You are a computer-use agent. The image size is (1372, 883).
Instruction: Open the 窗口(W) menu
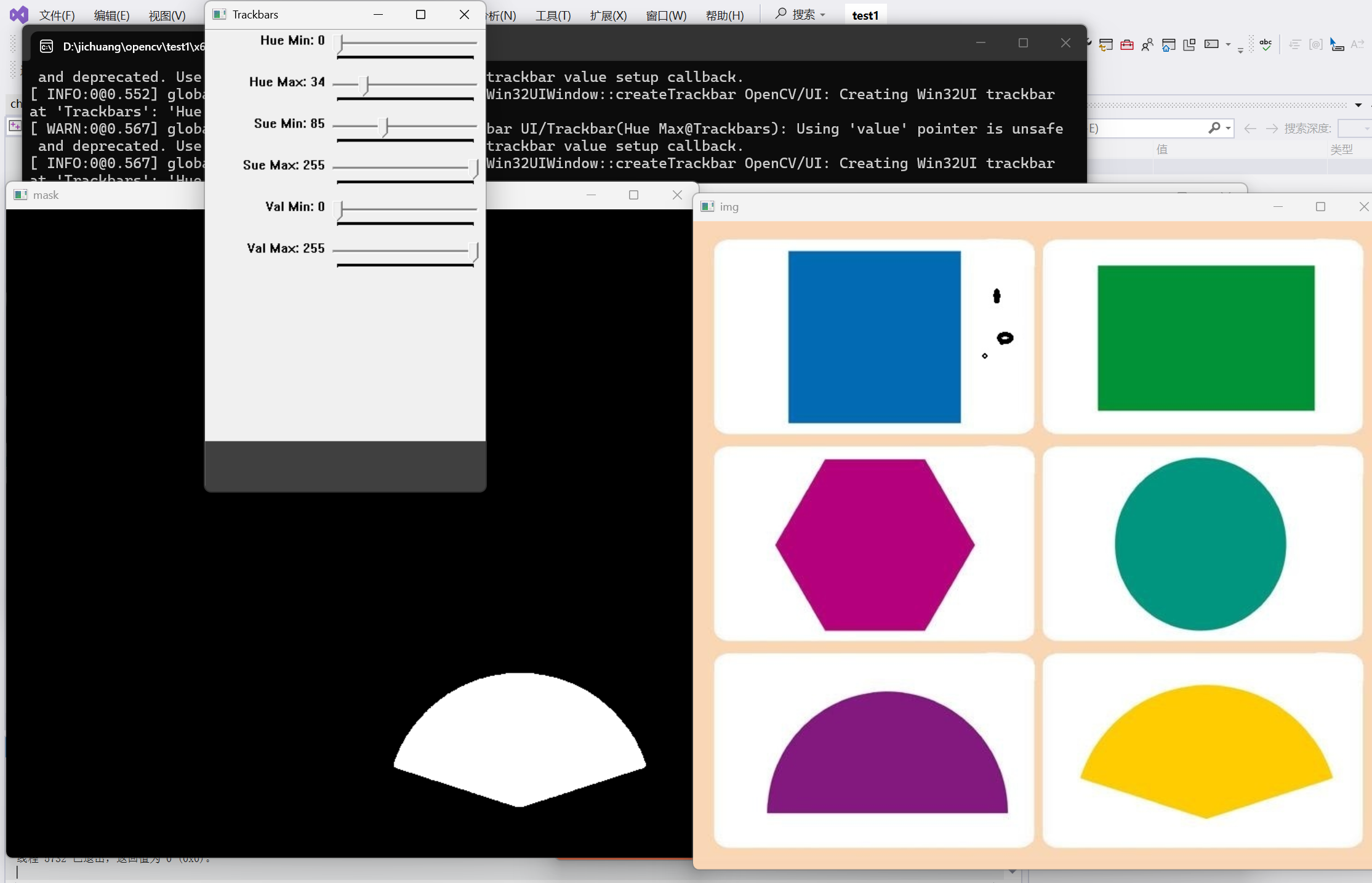[666, 15]
